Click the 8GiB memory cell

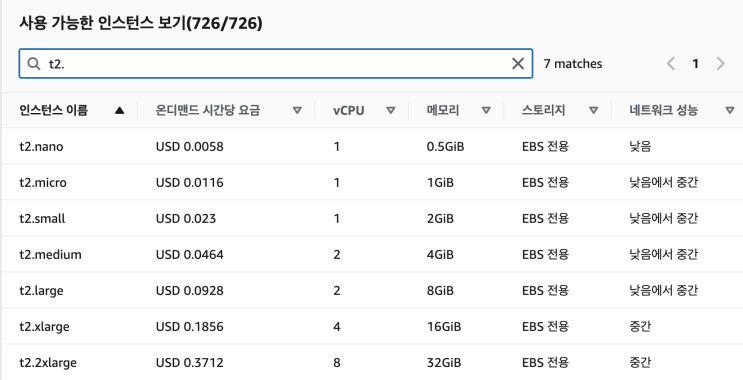click(440, 290)
